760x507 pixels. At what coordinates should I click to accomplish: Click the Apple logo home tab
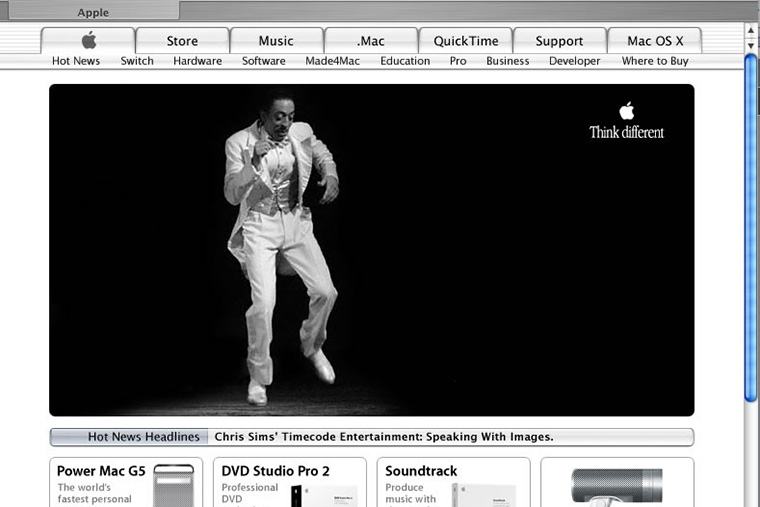tap(88, 41)
